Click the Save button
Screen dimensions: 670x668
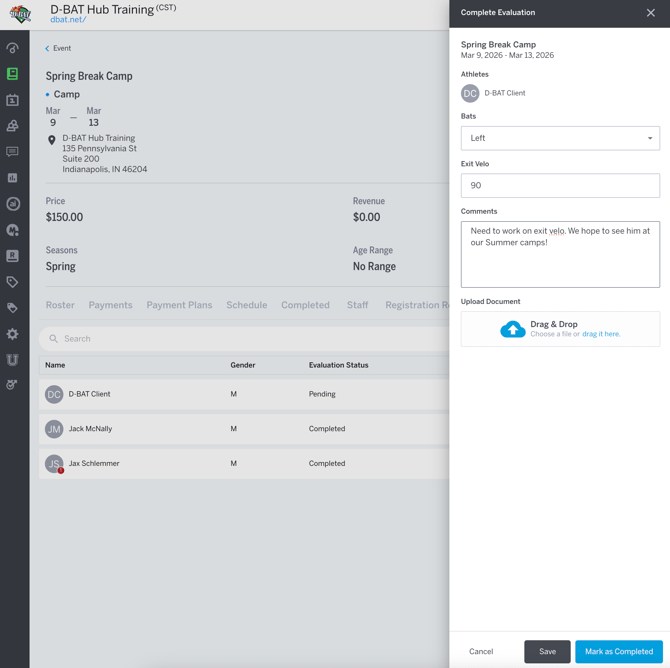click(x=547, y=651)
